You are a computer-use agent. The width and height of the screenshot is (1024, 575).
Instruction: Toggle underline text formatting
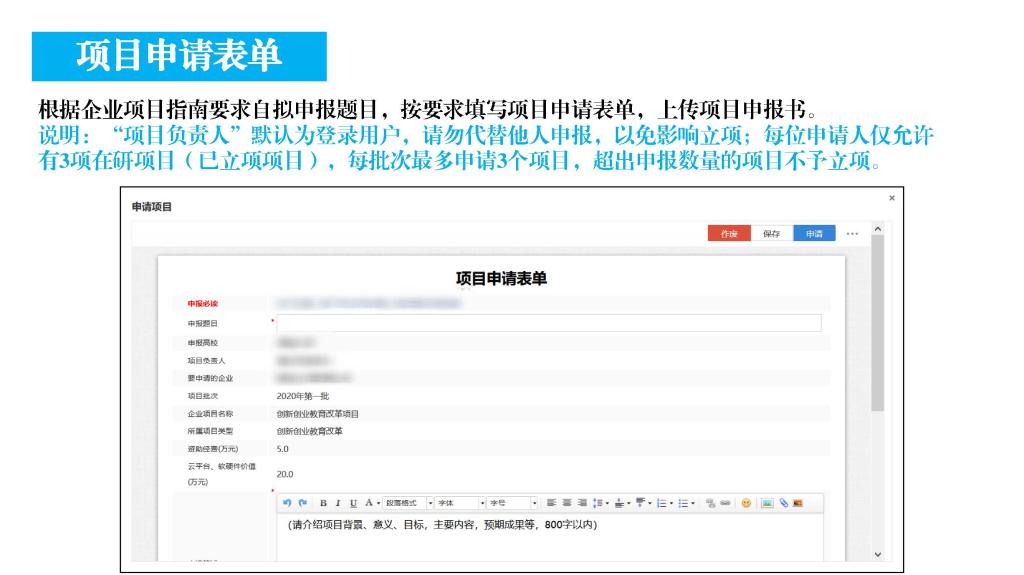click(x=353, y=502)
